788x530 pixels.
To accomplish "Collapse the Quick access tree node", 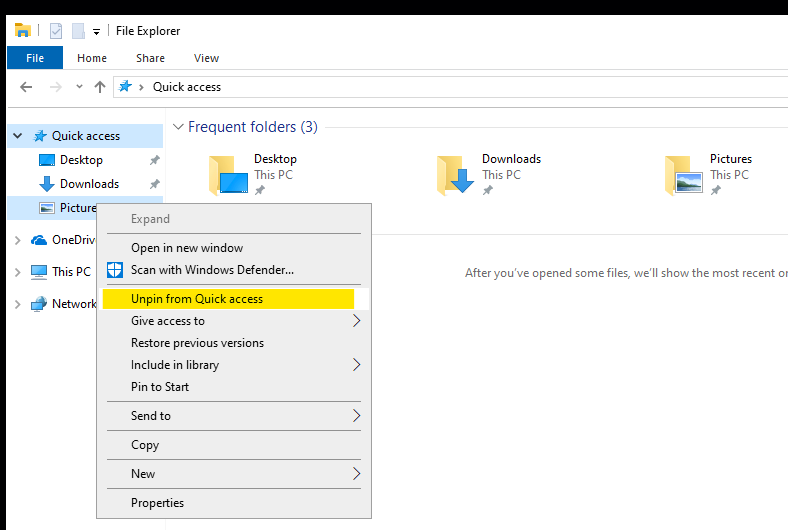I will 18,136.
